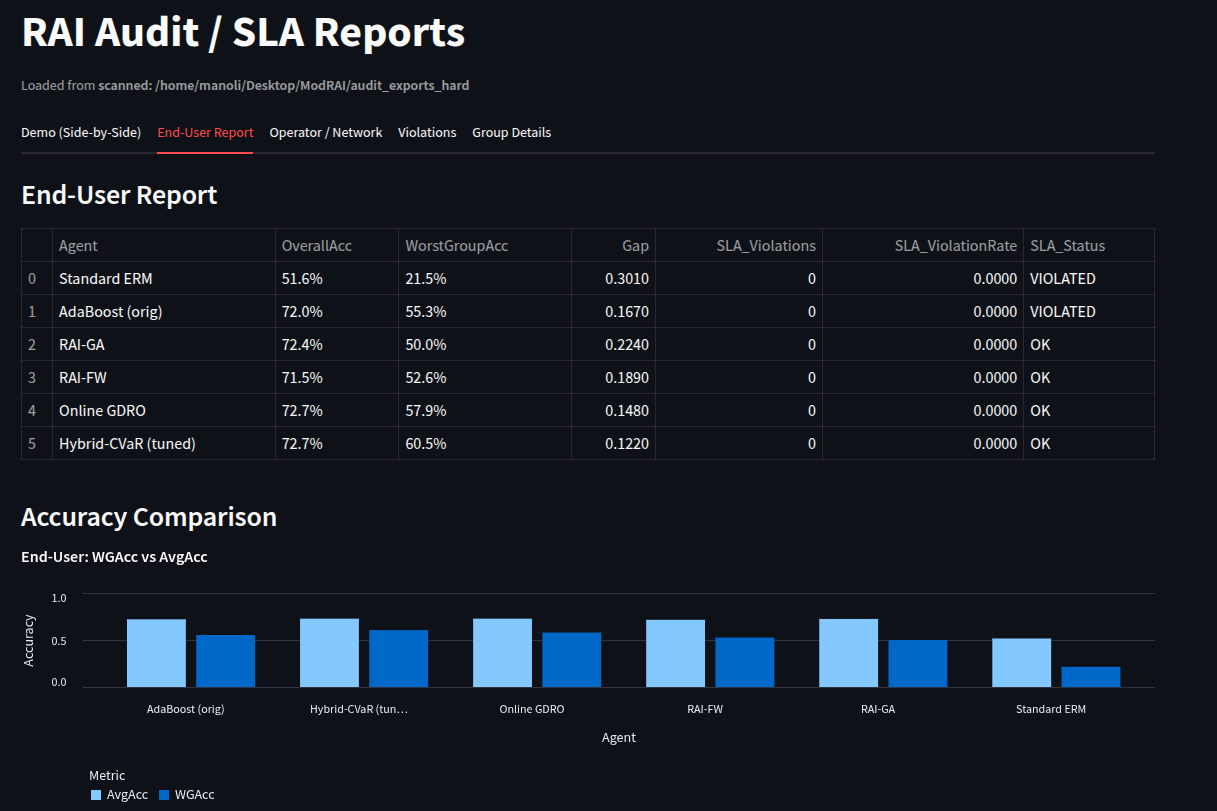
Task: Select the Standard ERM agent cell
Action: pos(106,279)
